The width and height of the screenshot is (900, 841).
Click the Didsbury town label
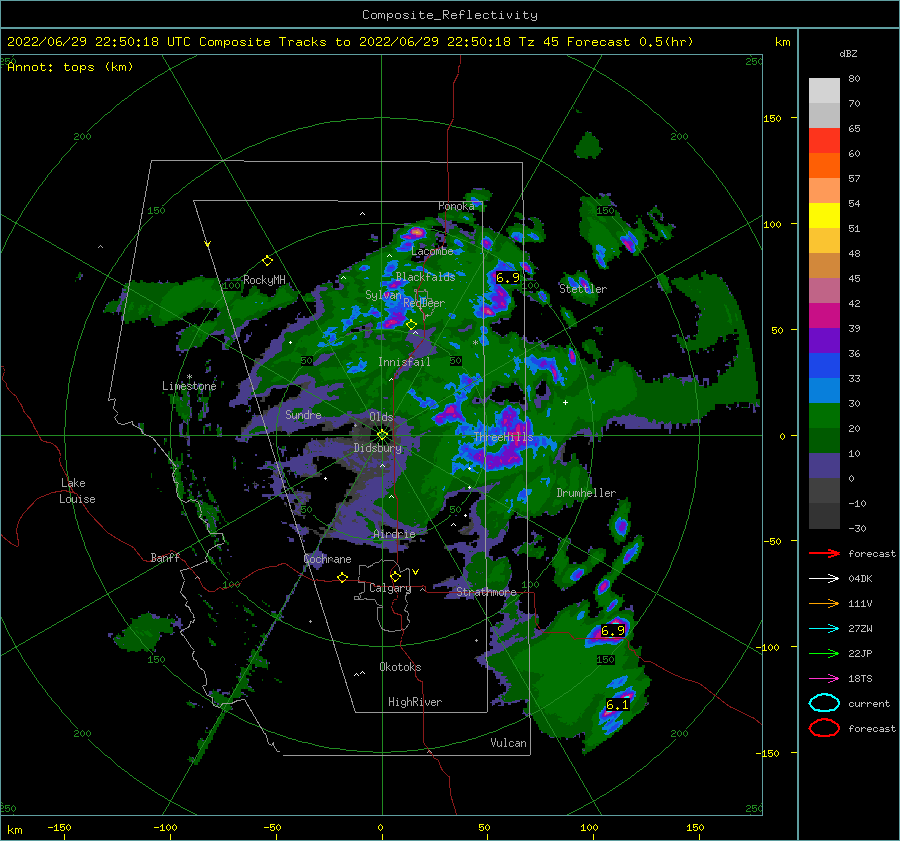pyautogui.click(x=378, y=448)
